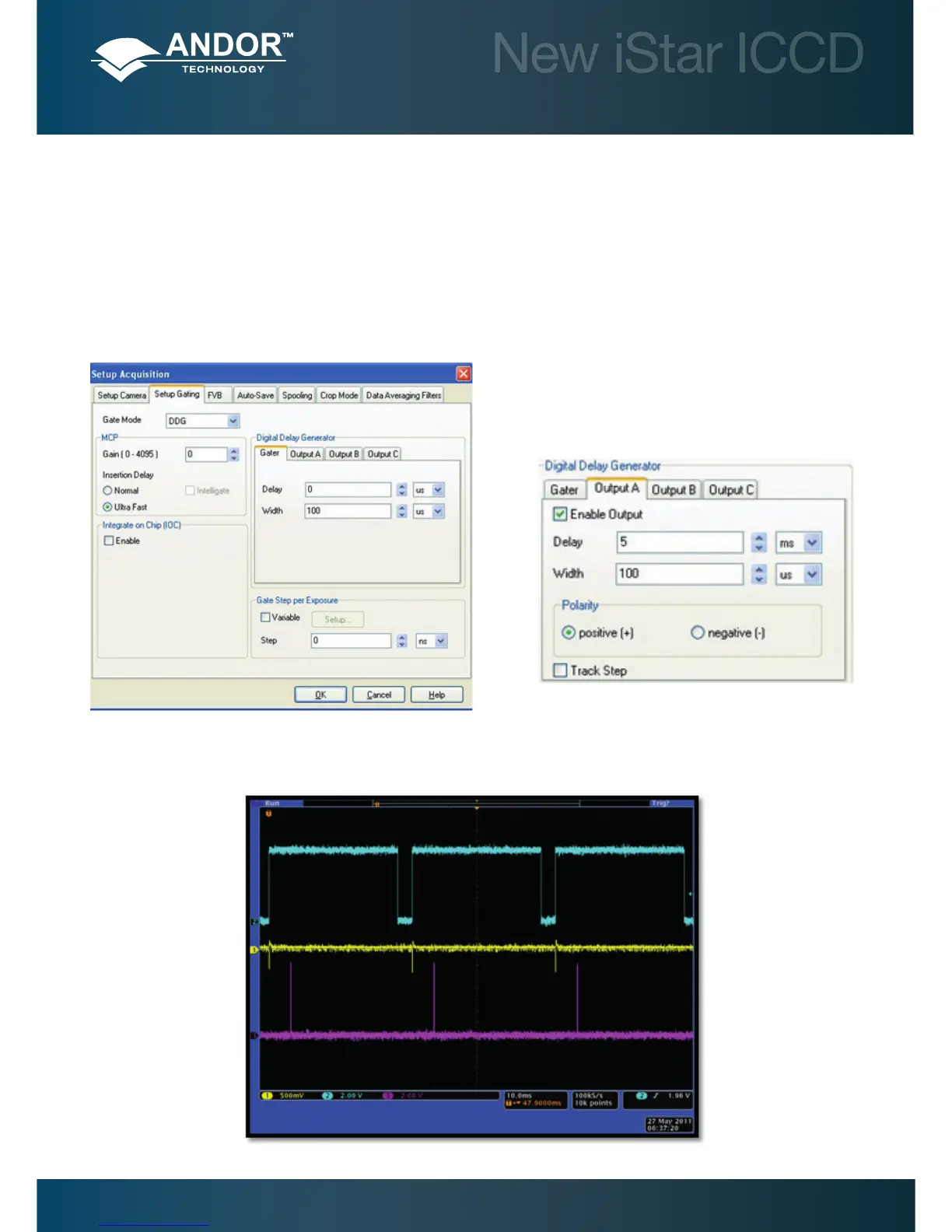Open Output B tab in Setup Acquisition
This screenshot has width=952, height=1232.
tap(343, 454)
